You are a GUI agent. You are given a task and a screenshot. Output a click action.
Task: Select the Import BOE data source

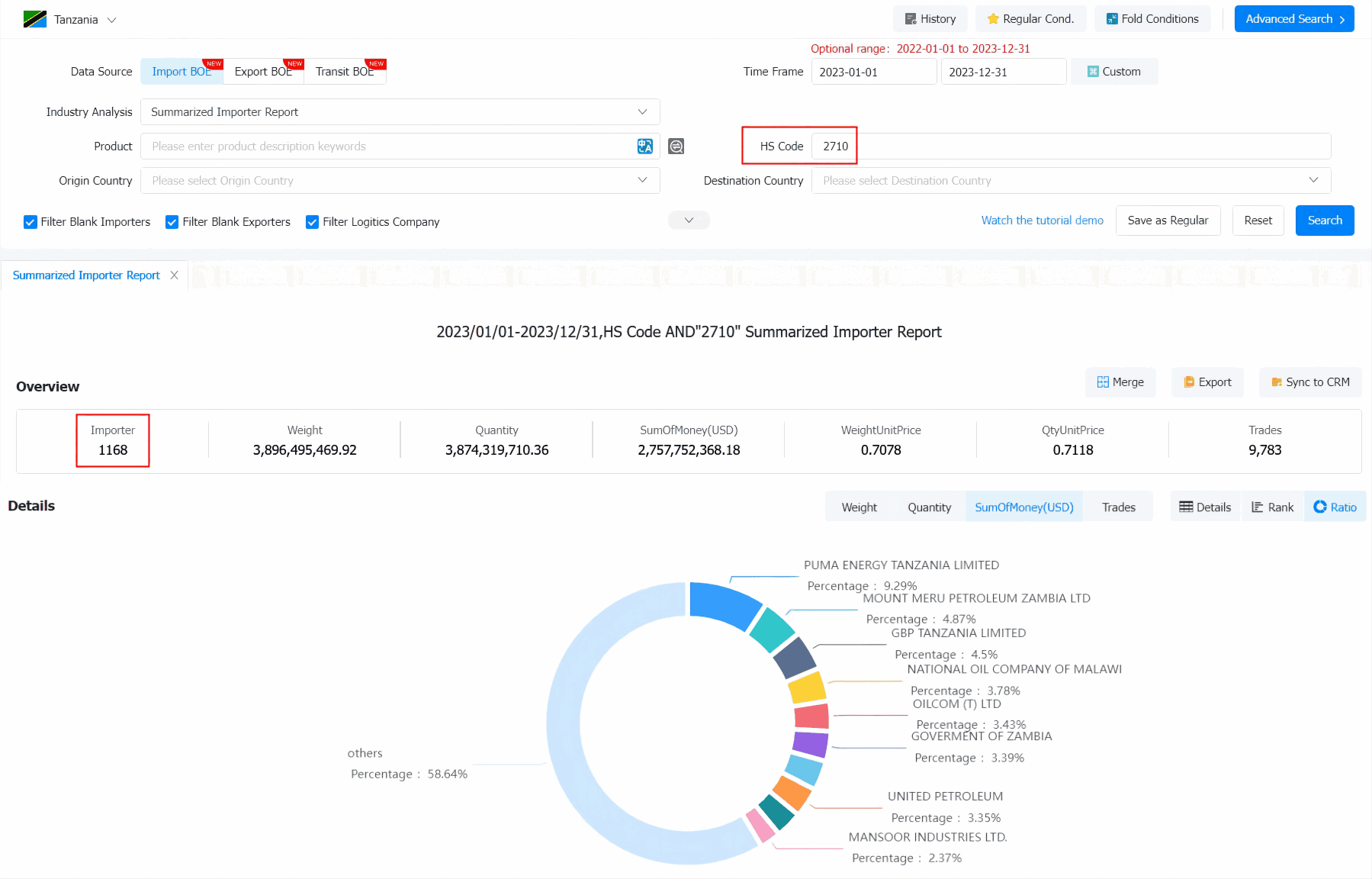[x=182, y=71]
